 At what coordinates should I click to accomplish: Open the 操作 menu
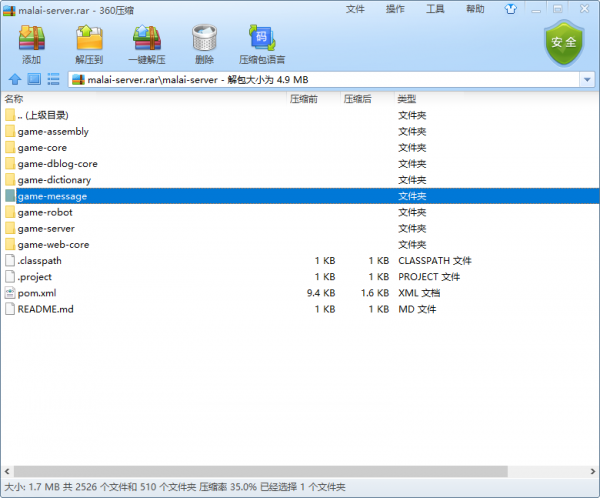coord(395,9)
